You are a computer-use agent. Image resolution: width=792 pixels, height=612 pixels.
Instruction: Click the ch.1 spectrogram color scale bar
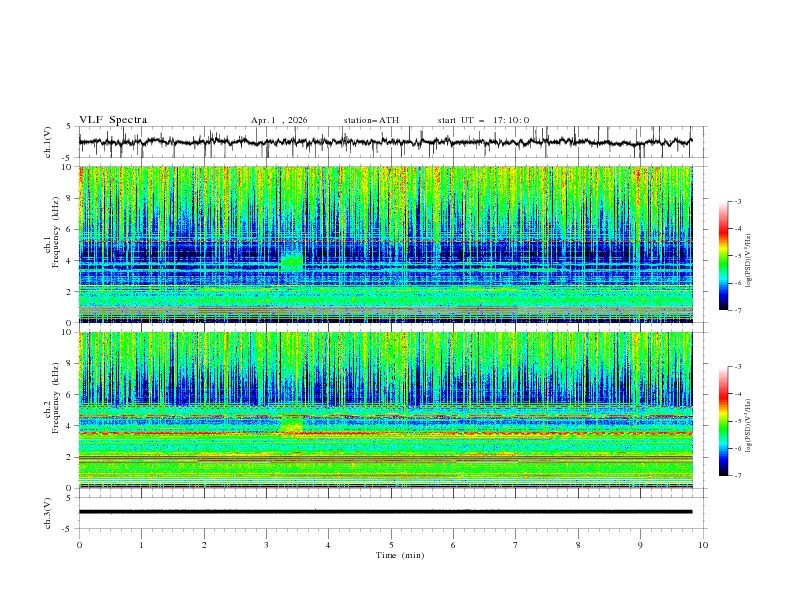[x=724, y=256]
